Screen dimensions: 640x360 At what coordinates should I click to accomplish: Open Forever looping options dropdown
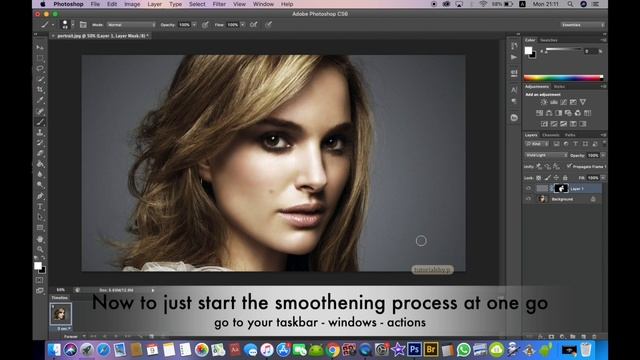(x=75, y=336)
